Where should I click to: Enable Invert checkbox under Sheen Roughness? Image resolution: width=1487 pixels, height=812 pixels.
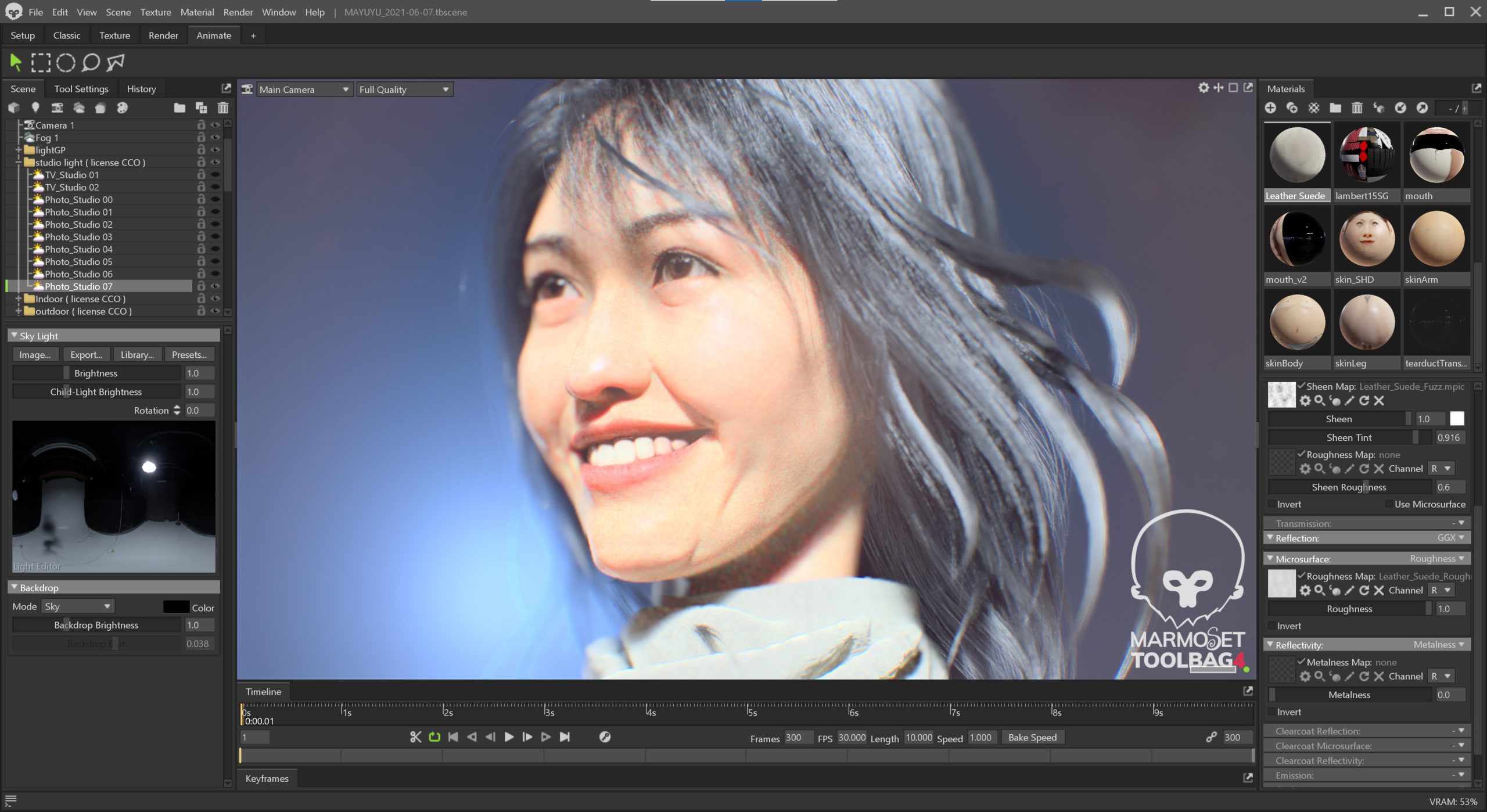point(1273,504)
